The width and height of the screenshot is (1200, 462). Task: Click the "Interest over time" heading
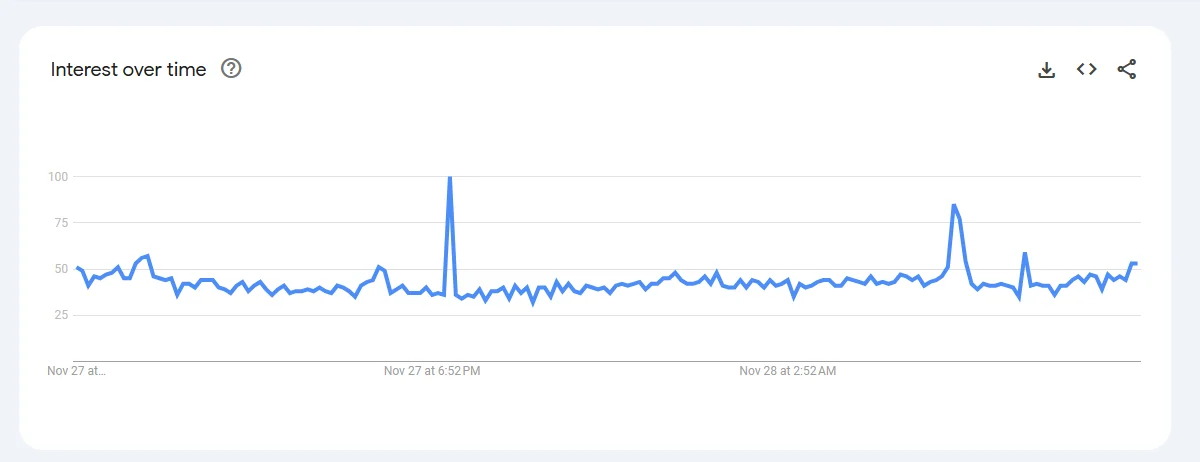pos(128,69)
